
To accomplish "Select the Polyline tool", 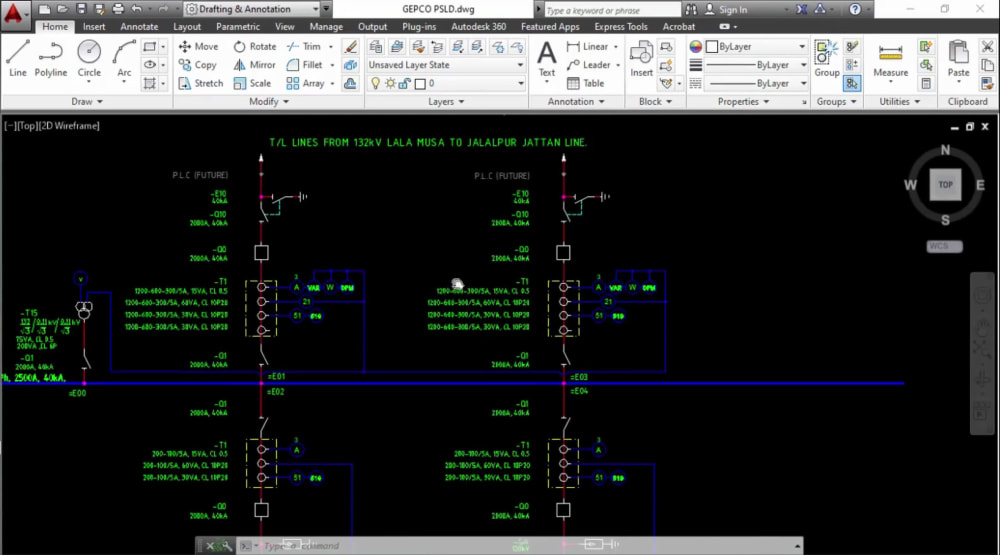I will 50,59.
